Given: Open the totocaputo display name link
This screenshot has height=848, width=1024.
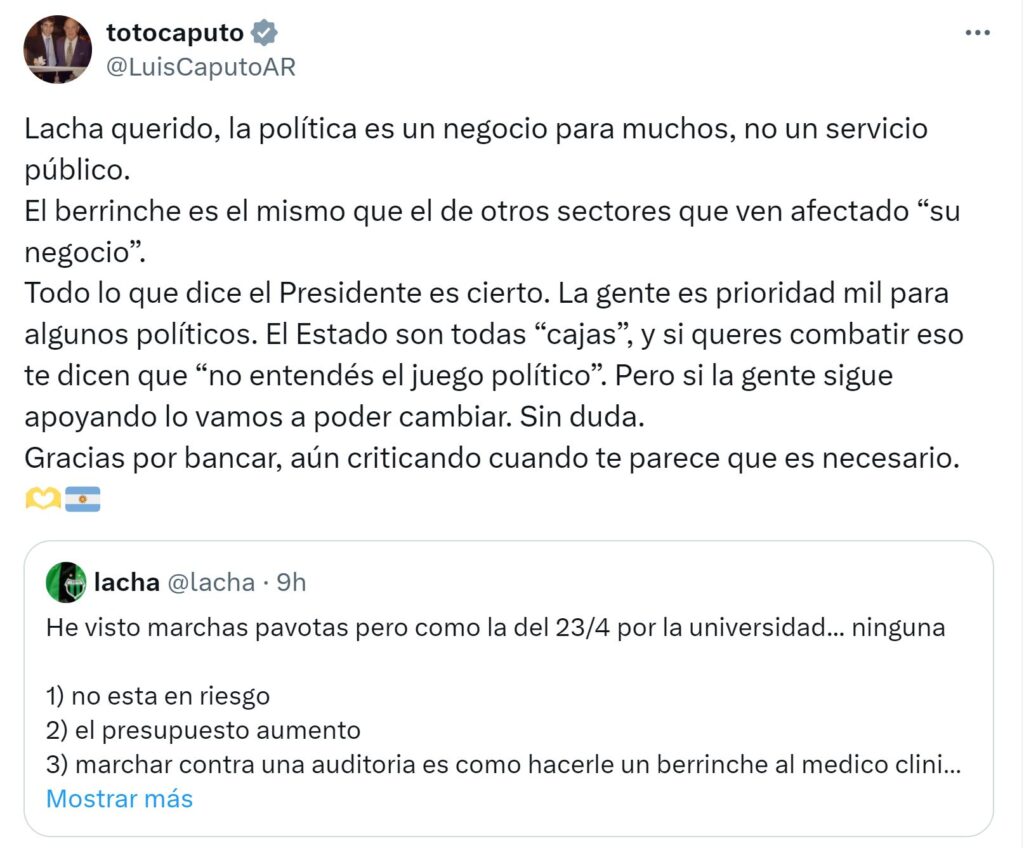Looking at the screenshot, I should point(175,33).
